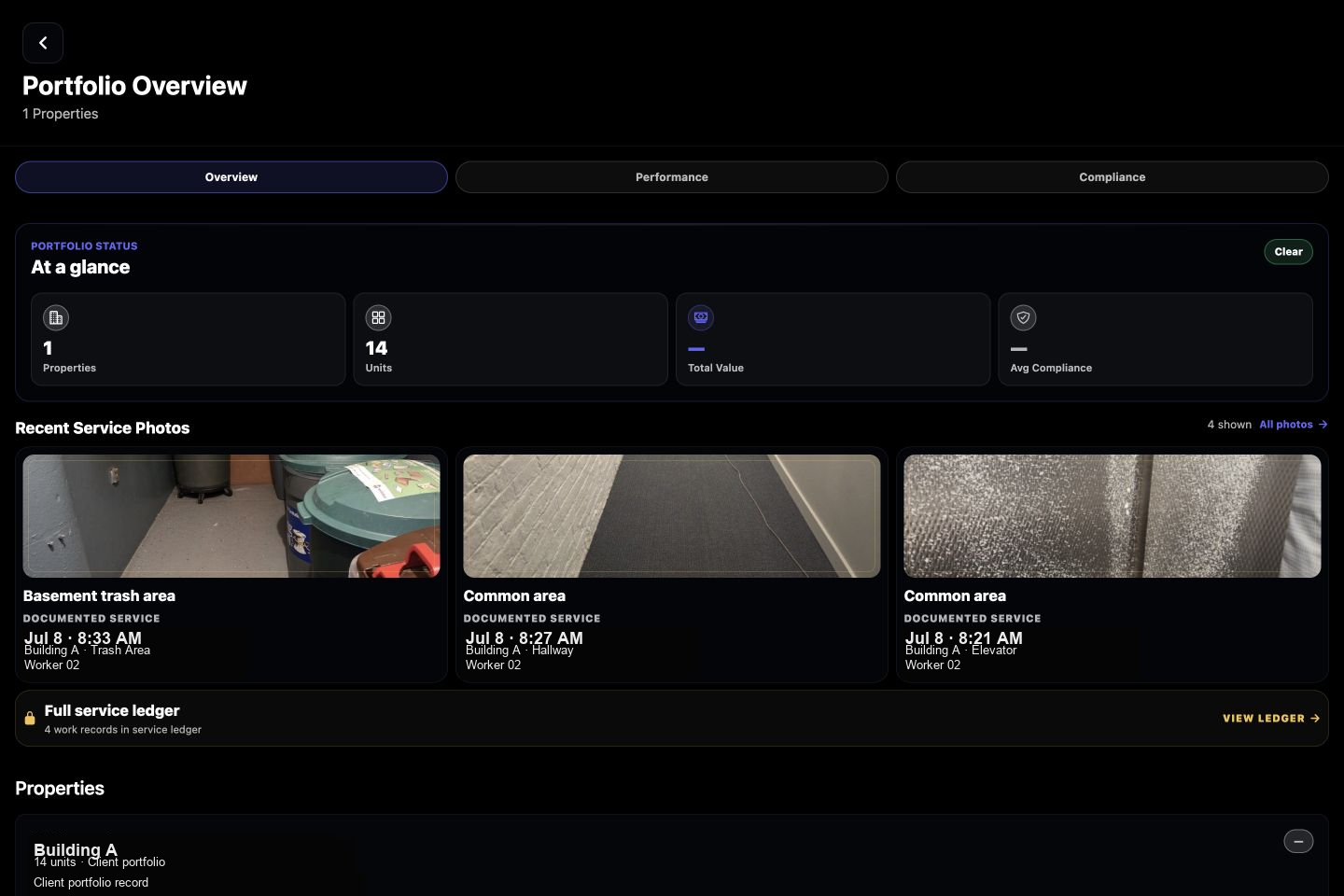The width and height of the screenshot is (1344, 896).
Task: Click Building A · Trash Area text
Action: pos(87,651)
